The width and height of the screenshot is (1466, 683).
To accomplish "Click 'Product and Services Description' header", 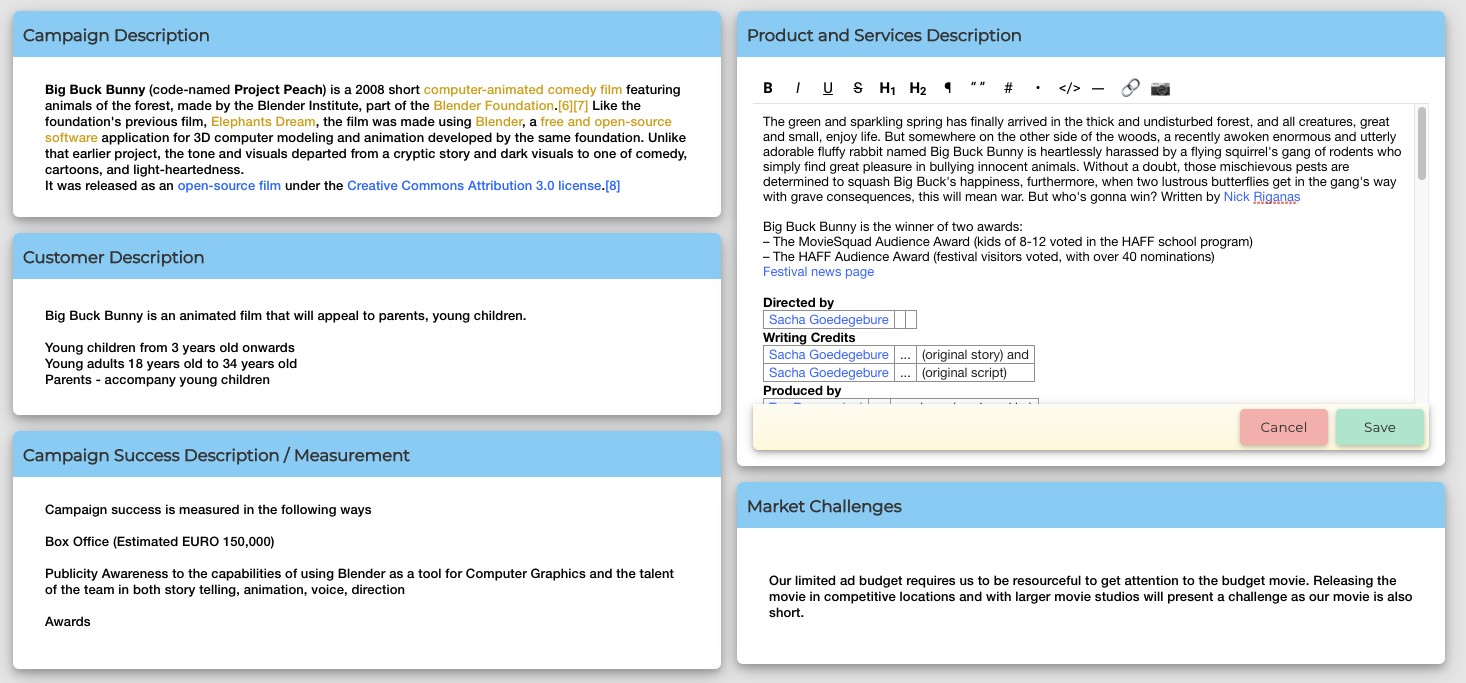I will 1091,35.
